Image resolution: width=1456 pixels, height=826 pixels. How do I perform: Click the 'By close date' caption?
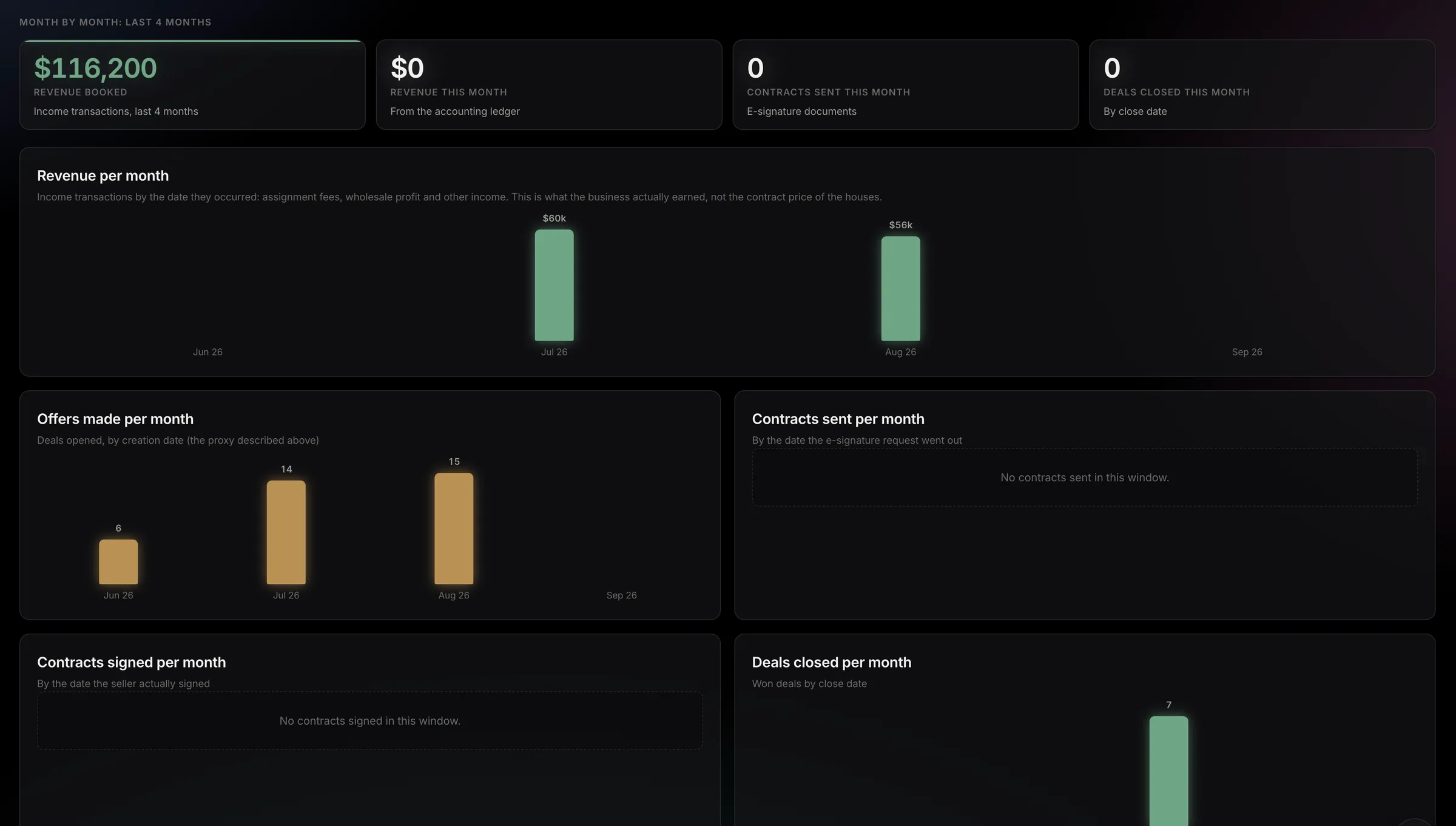(x=1135, y=111)
